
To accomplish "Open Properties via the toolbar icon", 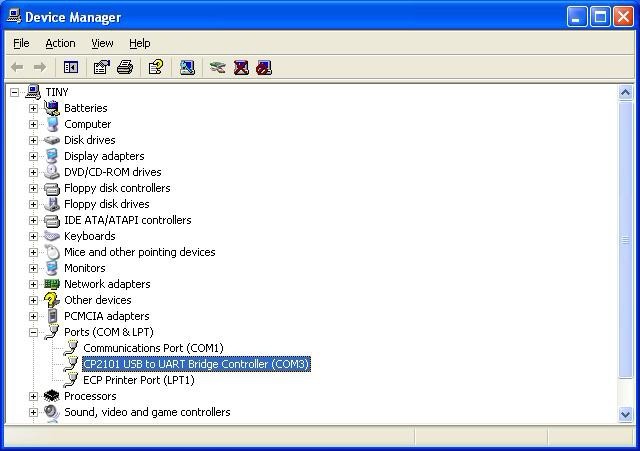I will pyautogui.click(x=101, y=67).
